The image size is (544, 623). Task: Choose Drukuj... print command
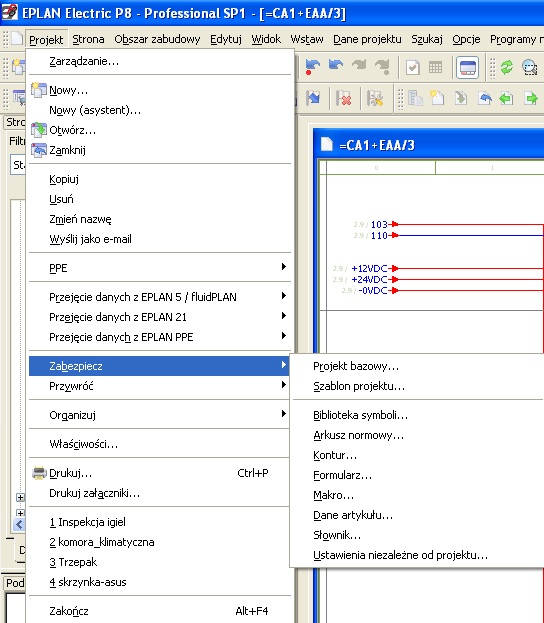point(160,473)
